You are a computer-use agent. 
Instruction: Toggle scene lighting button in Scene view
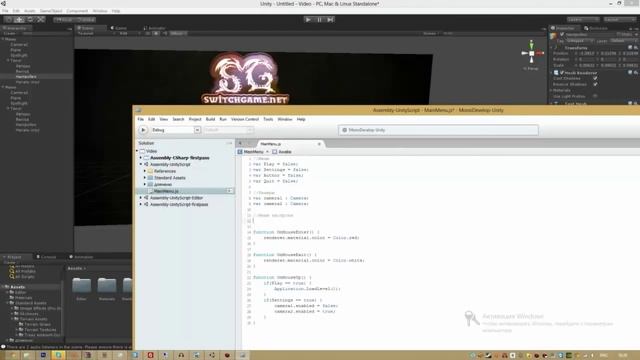pyautogui.click(x=156, y=33)
